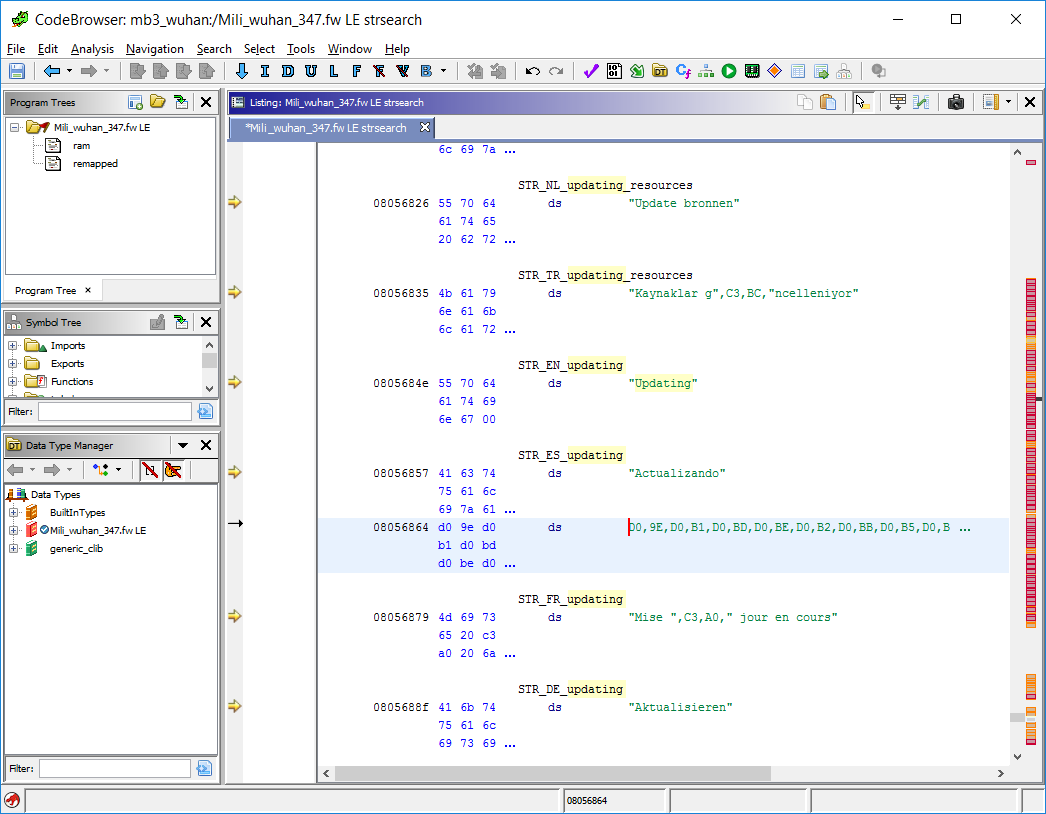Navigate to the next Undefined (U icon)
This screenshot has height=814, width=1046.
click(311, 71)
